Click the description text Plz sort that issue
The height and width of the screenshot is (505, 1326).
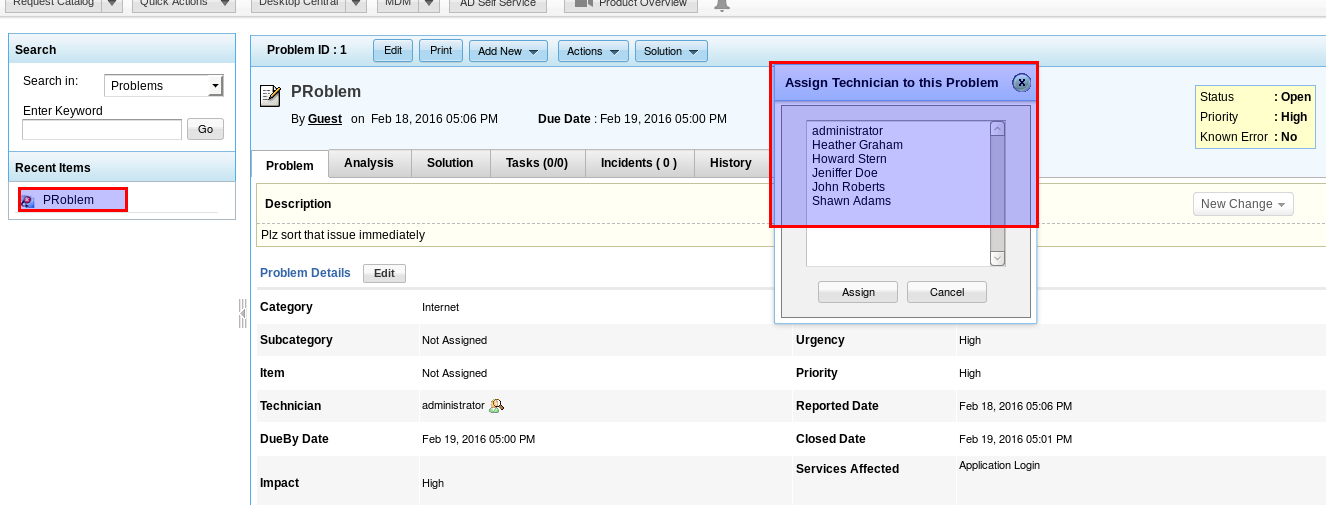[343, 235]
